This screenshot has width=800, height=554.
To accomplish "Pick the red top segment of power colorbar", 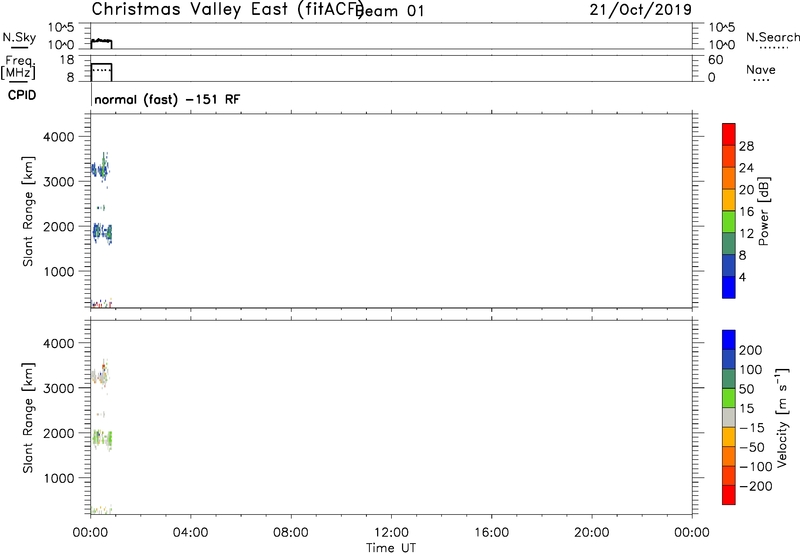I will tap(729, 135).
